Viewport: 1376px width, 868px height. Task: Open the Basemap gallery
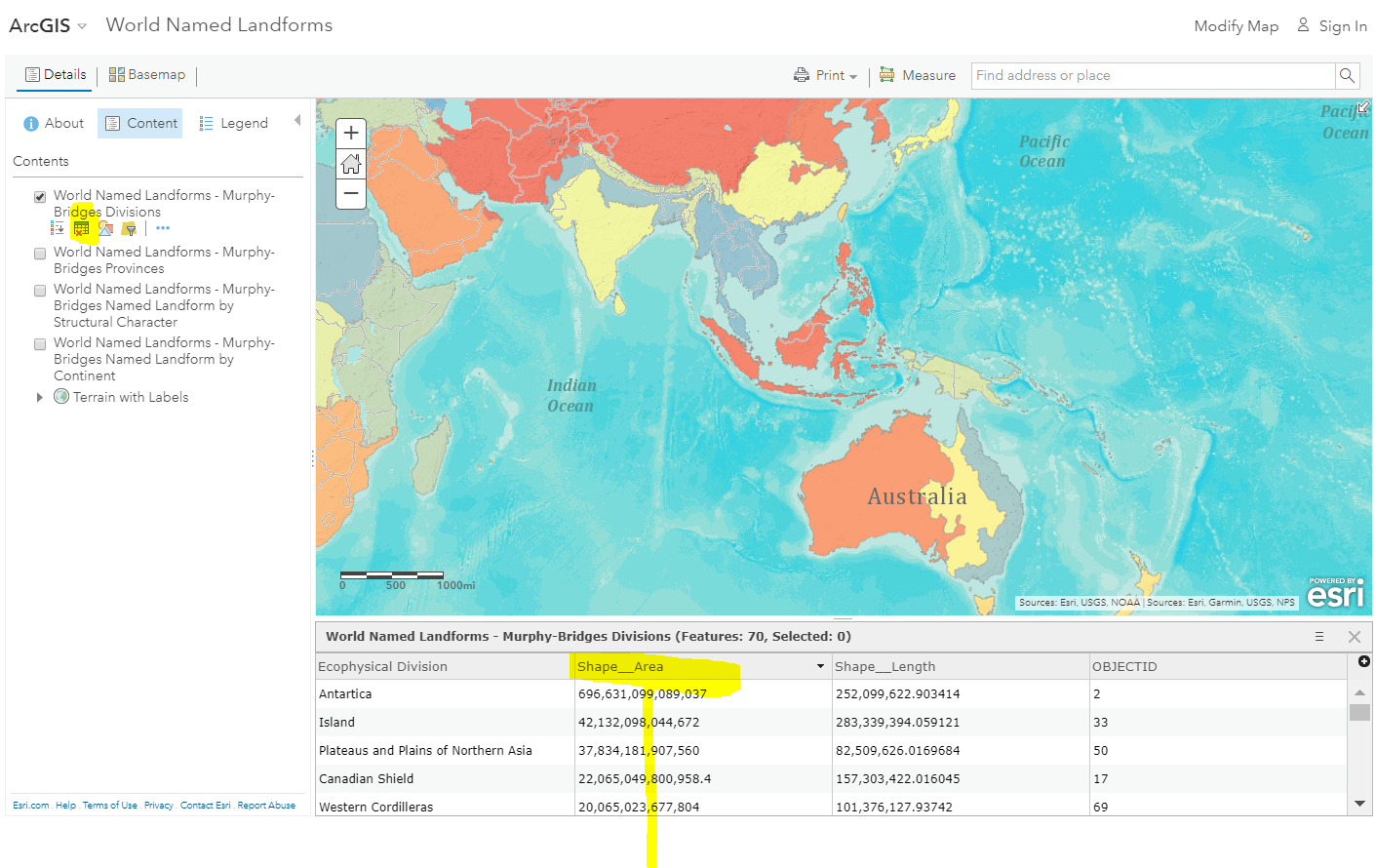click(147, 75)
